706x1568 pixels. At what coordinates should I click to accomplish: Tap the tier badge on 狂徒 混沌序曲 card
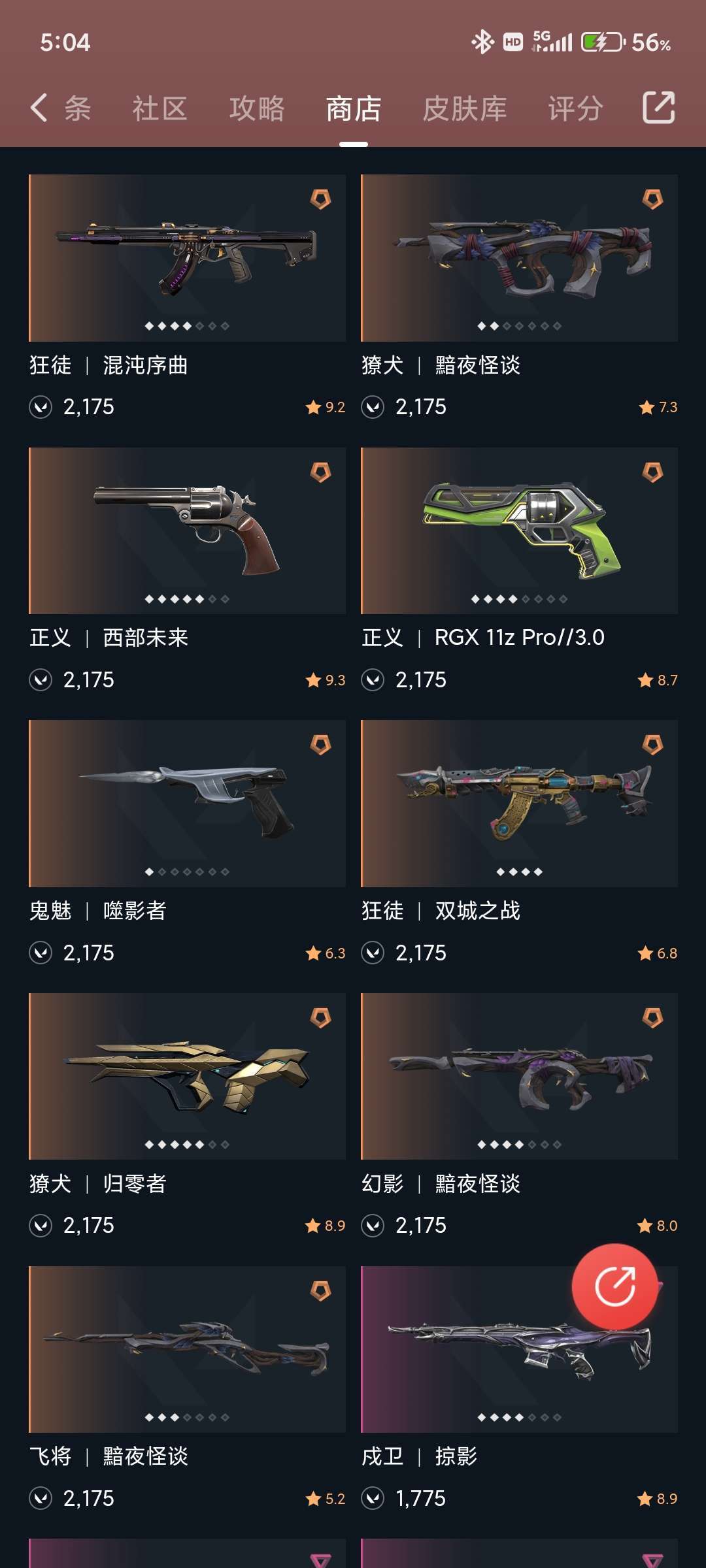[320, 199]
